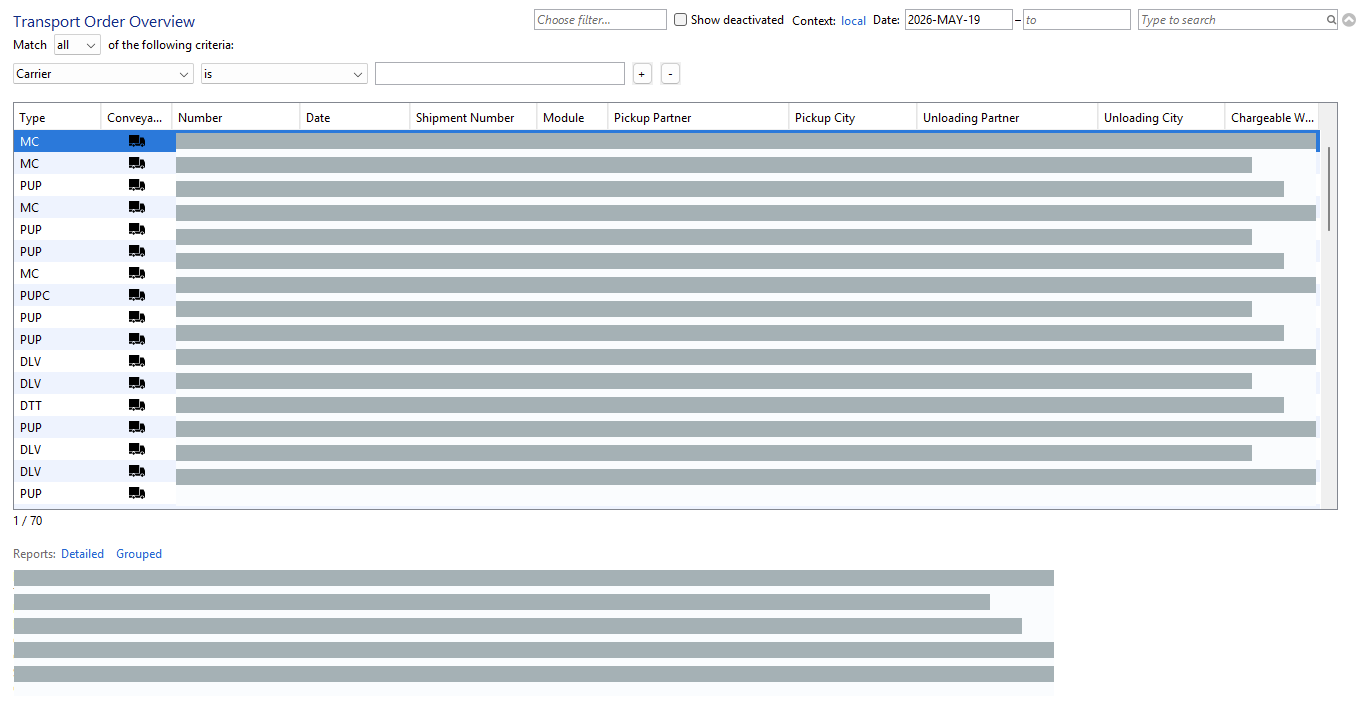Select the row with Type DTT
1356x702 pixels.
(667, 405)
